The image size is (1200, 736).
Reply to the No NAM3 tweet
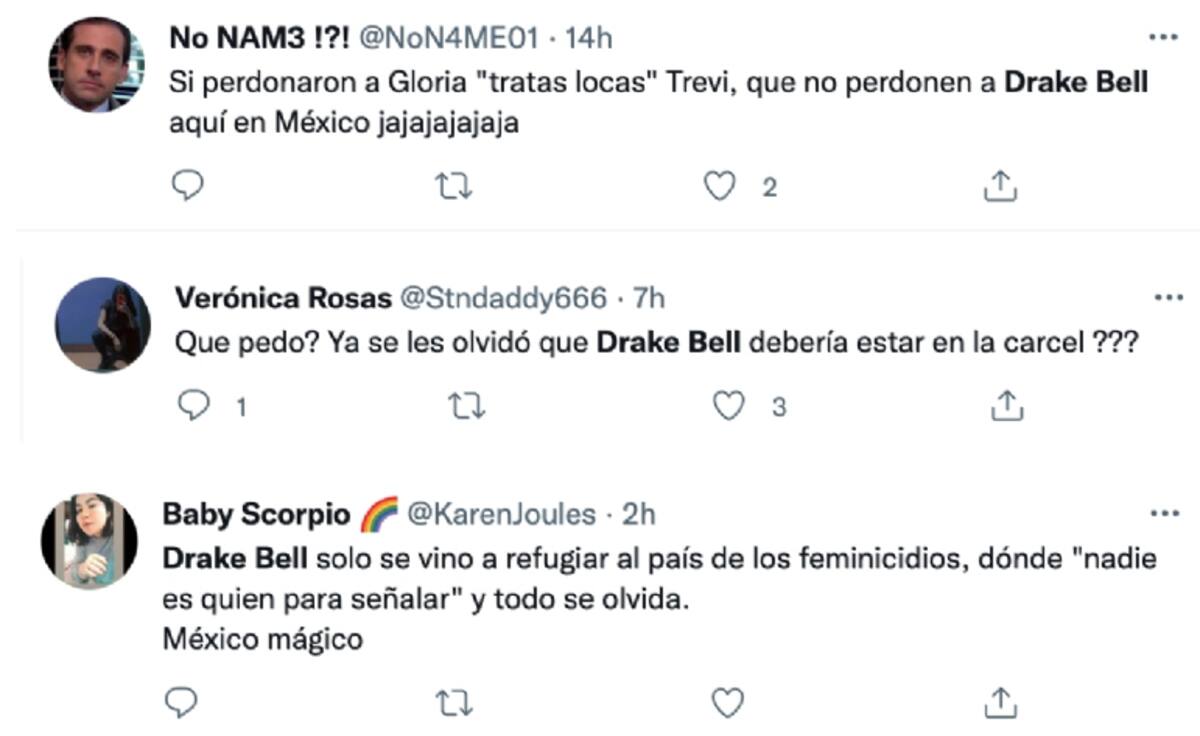point(187,186)
